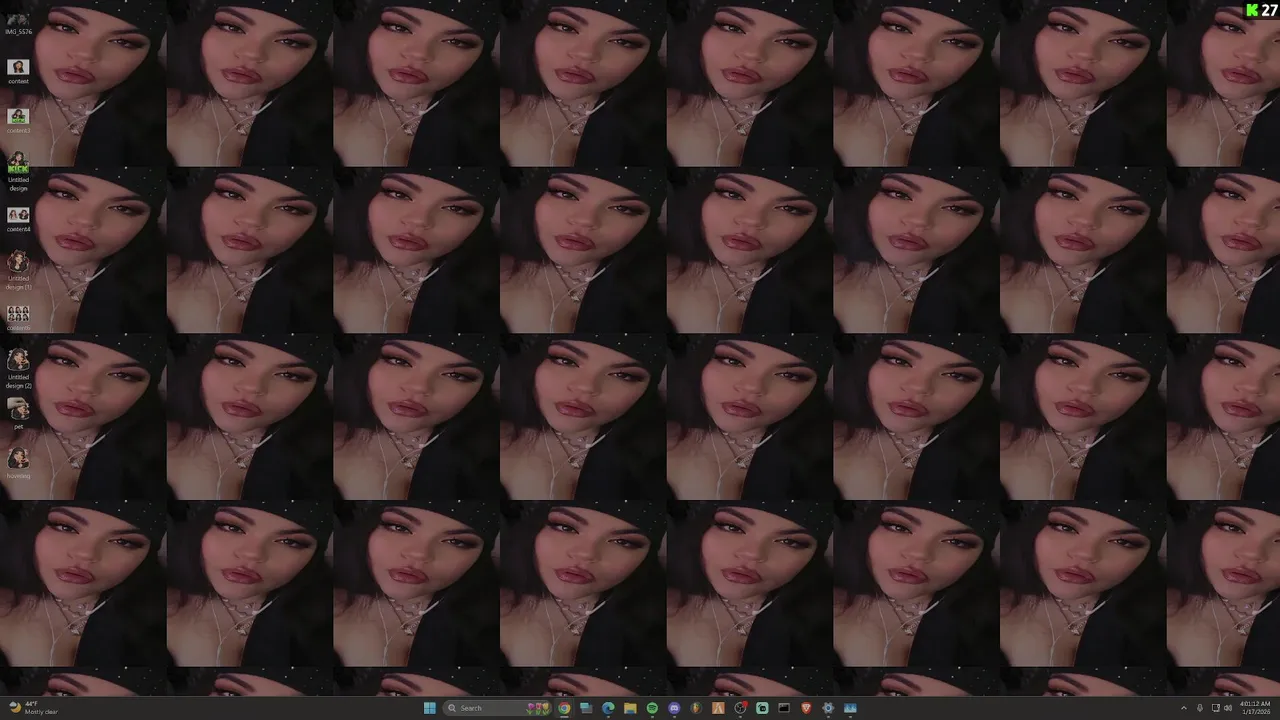Expand hidden system tray icons
This screenshot has width=1280, height=720.
point(1184,708)
